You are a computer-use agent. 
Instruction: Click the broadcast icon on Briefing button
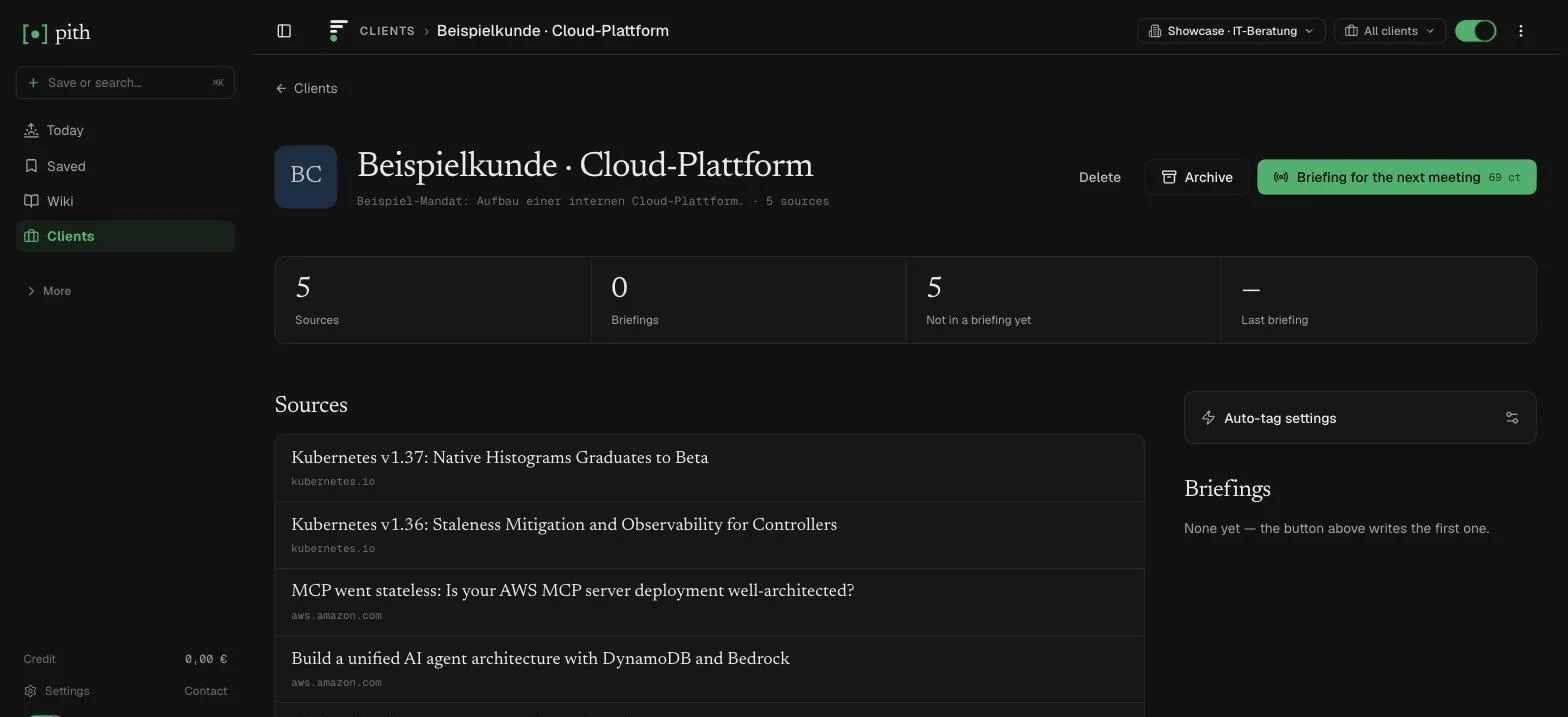pyautogui.click(x=1280, y=177)
